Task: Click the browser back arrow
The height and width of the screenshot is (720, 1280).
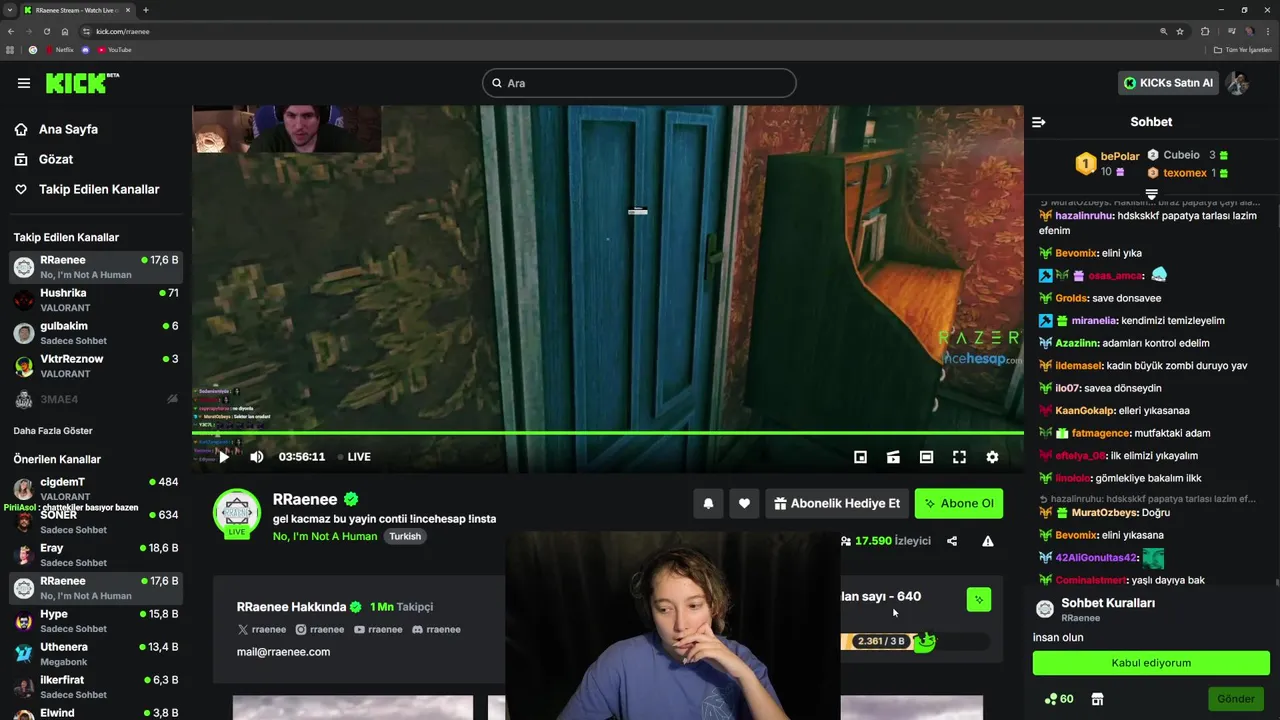Action: (11, 31)
